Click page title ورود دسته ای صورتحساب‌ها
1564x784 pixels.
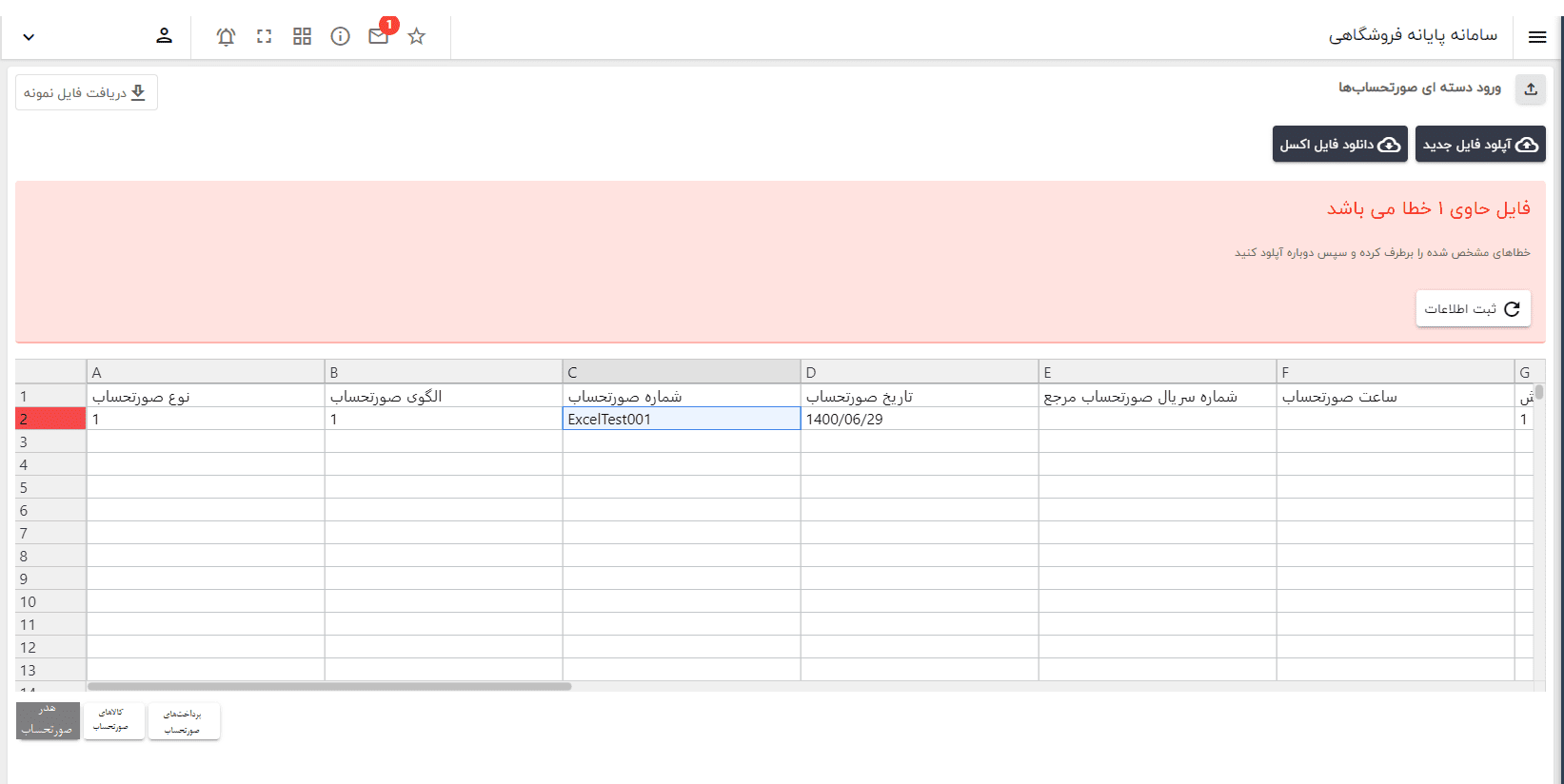[x=1419, y=88]
